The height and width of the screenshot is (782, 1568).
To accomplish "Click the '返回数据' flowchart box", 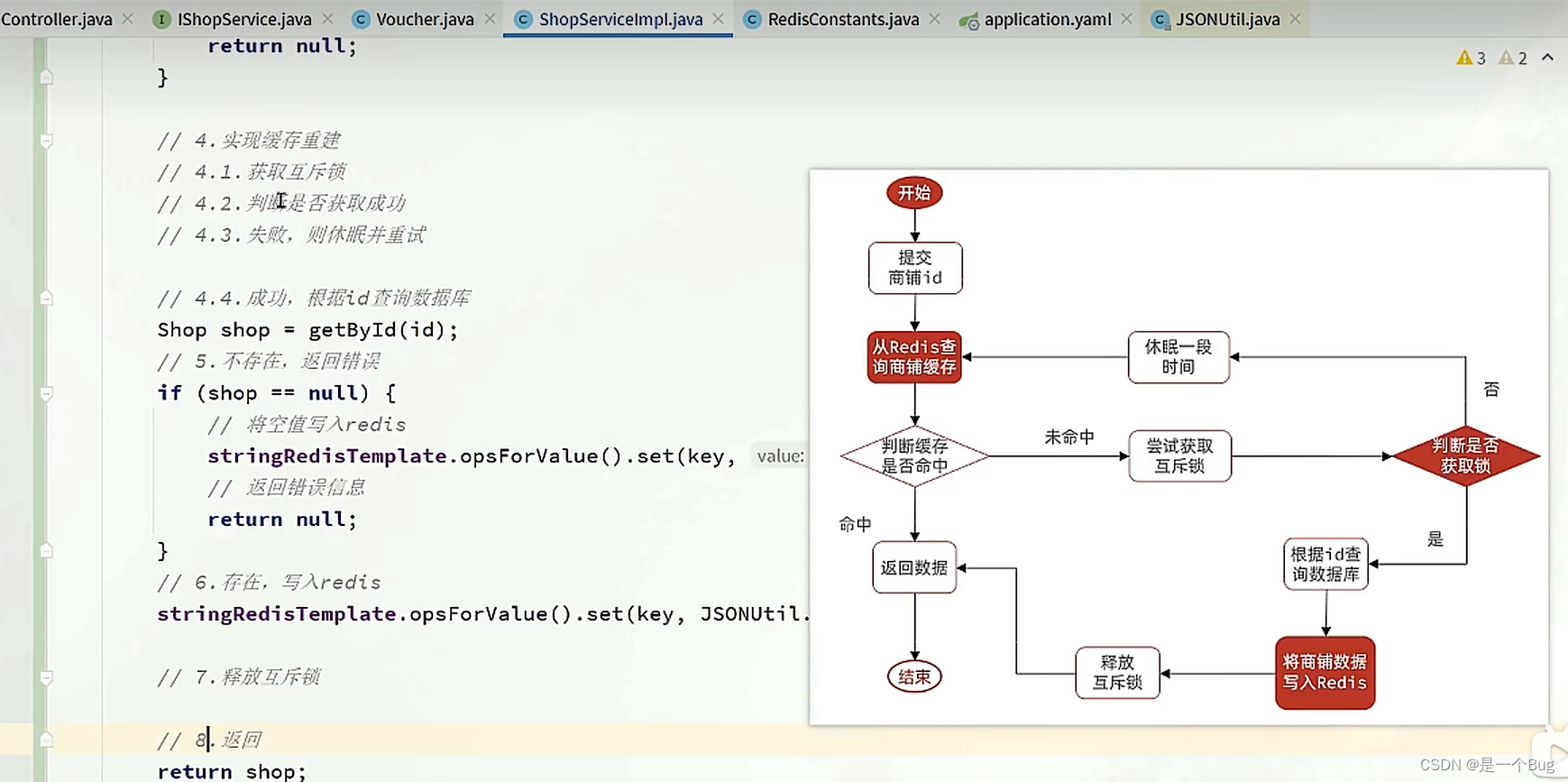I will click(x=914, y=567).
